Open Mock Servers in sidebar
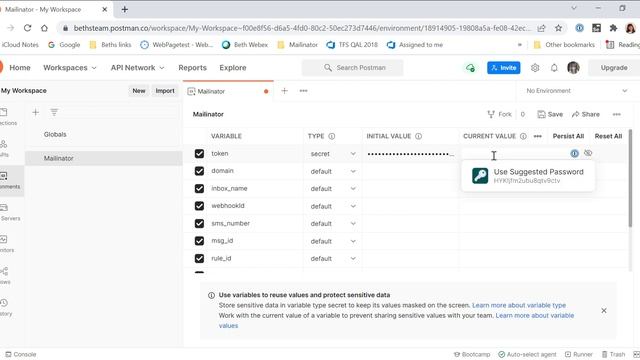This screenshot has height=360, width=640. pos(9,212)
